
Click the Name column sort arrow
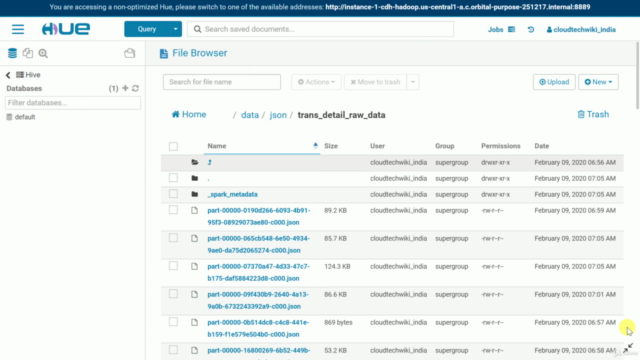pos(315,146)
